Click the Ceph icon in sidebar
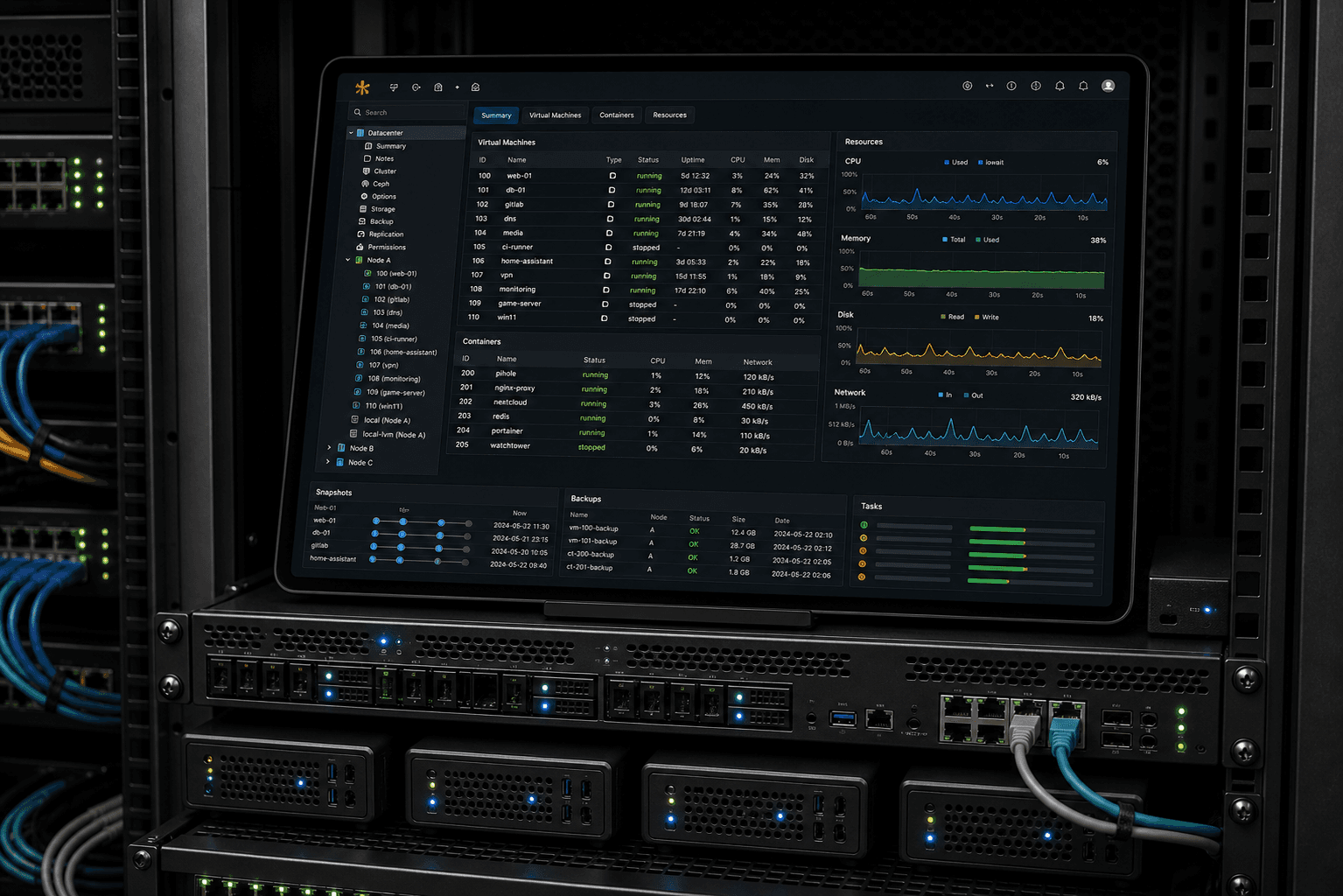This screenshot has width=1343, height=896. pos(365,184)
